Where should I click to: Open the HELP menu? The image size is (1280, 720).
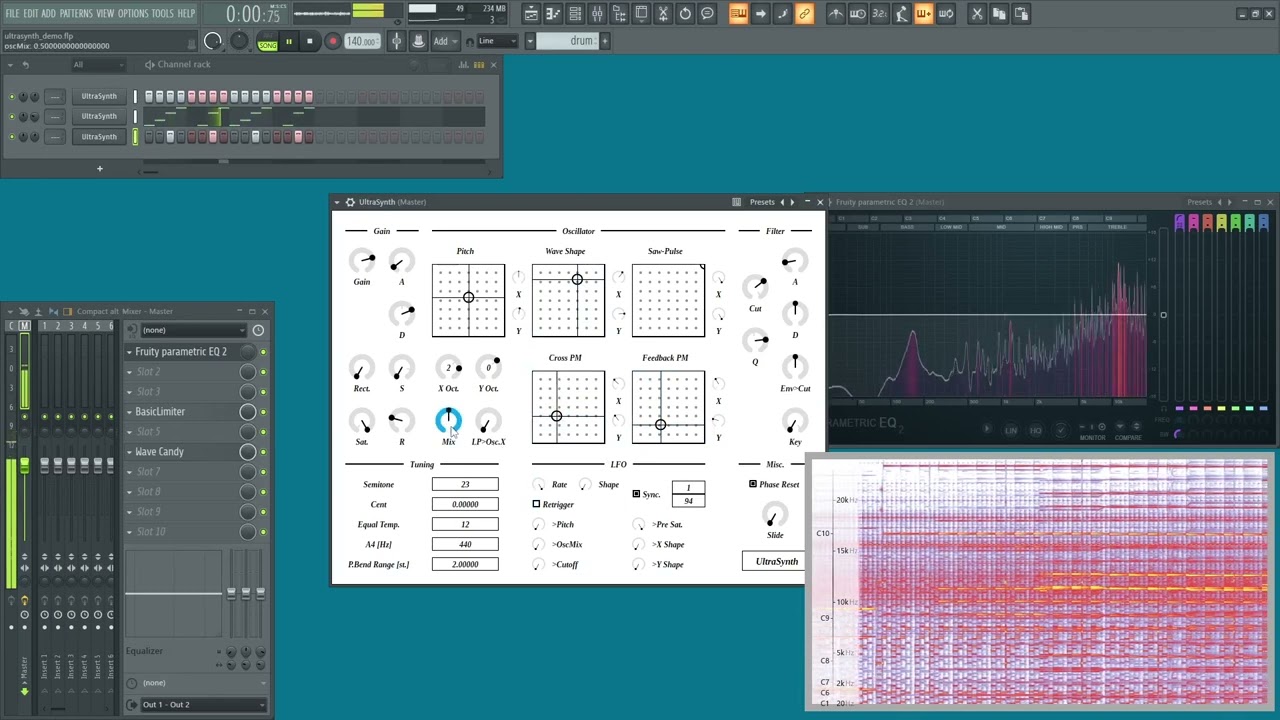pyautogui.click(x=186, y=13)
